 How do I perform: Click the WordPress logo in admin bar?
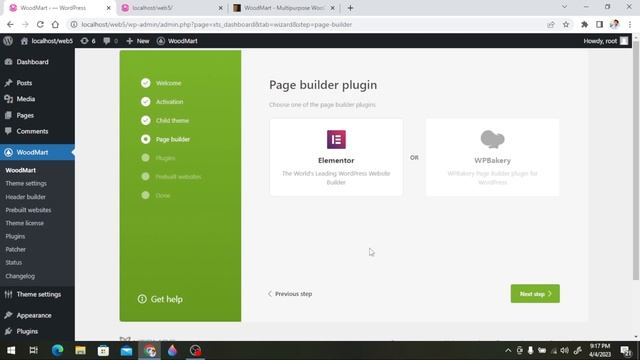(x=8, y=41)
